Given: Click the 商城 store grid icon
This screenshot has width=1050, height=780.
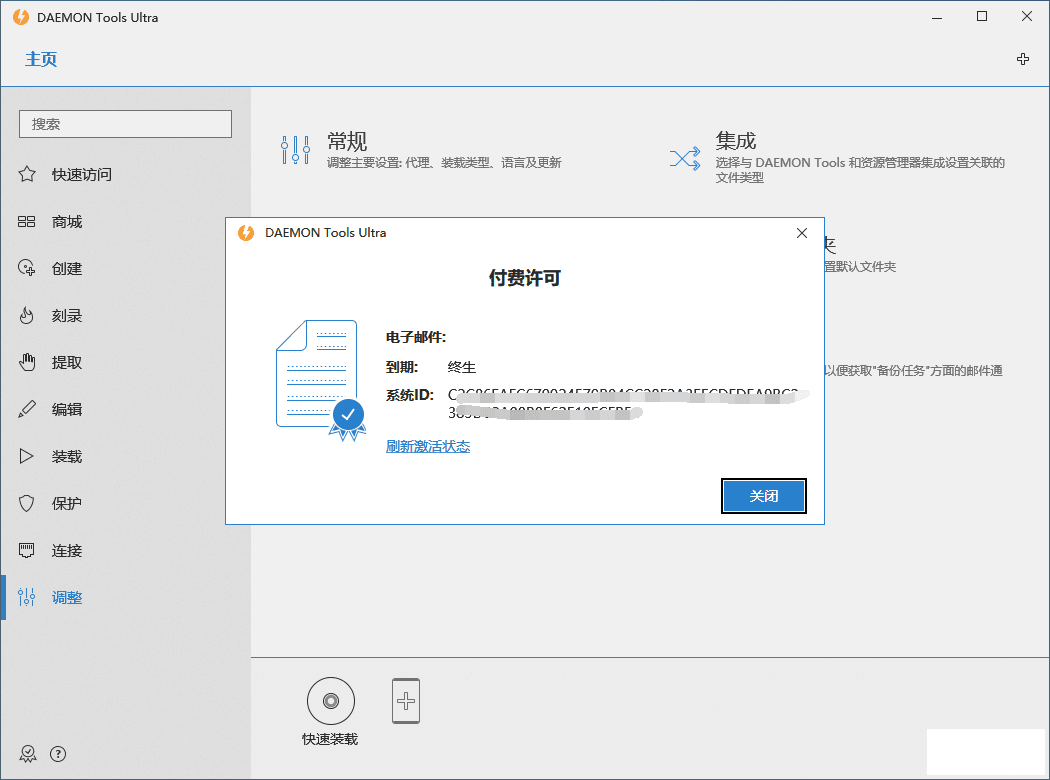Looking at the screenshot, I should pos(27,222).
